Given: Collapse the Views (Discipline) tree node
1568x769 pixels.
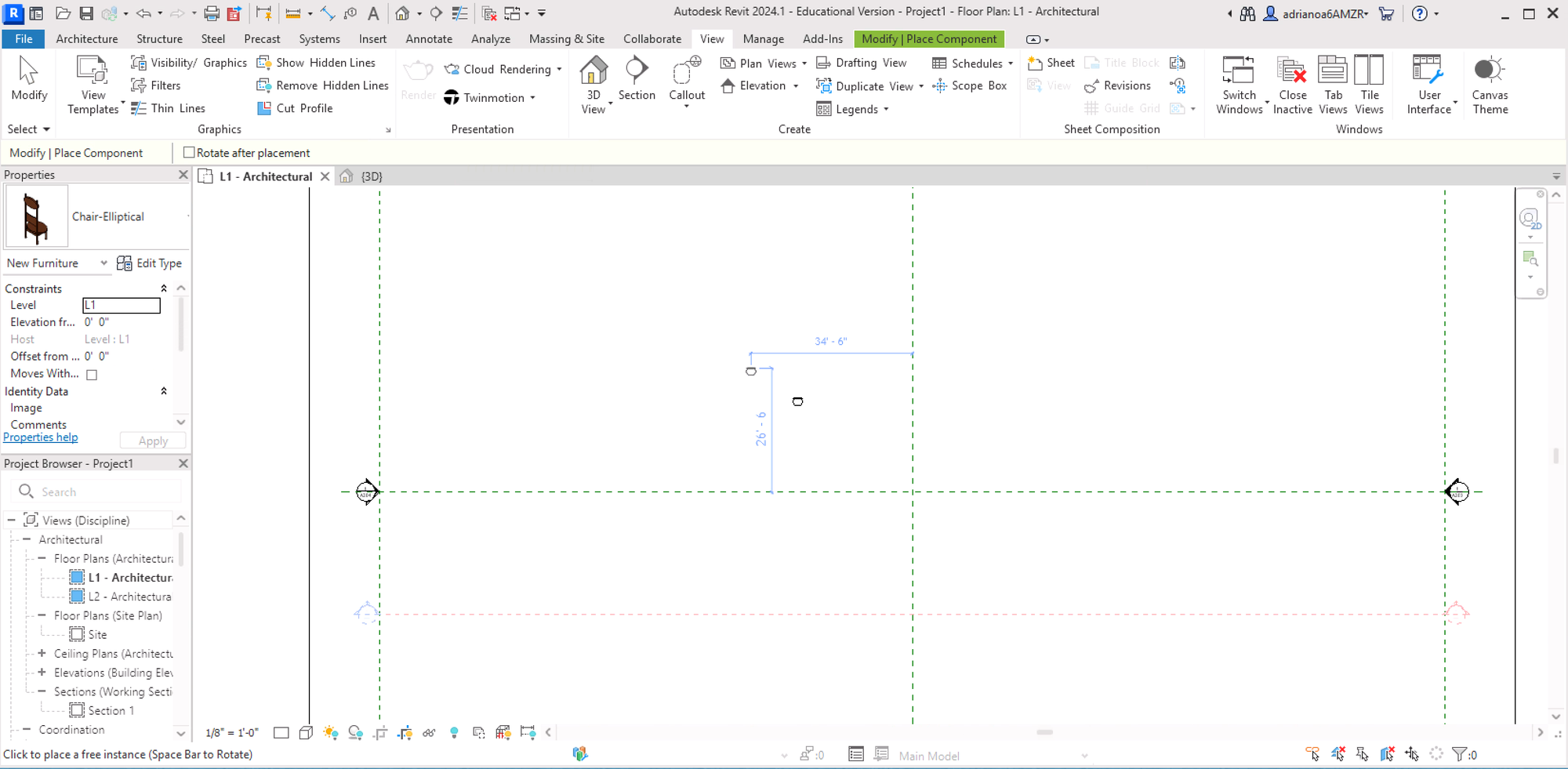Looking at the screenshot, I should coord(11,520).
